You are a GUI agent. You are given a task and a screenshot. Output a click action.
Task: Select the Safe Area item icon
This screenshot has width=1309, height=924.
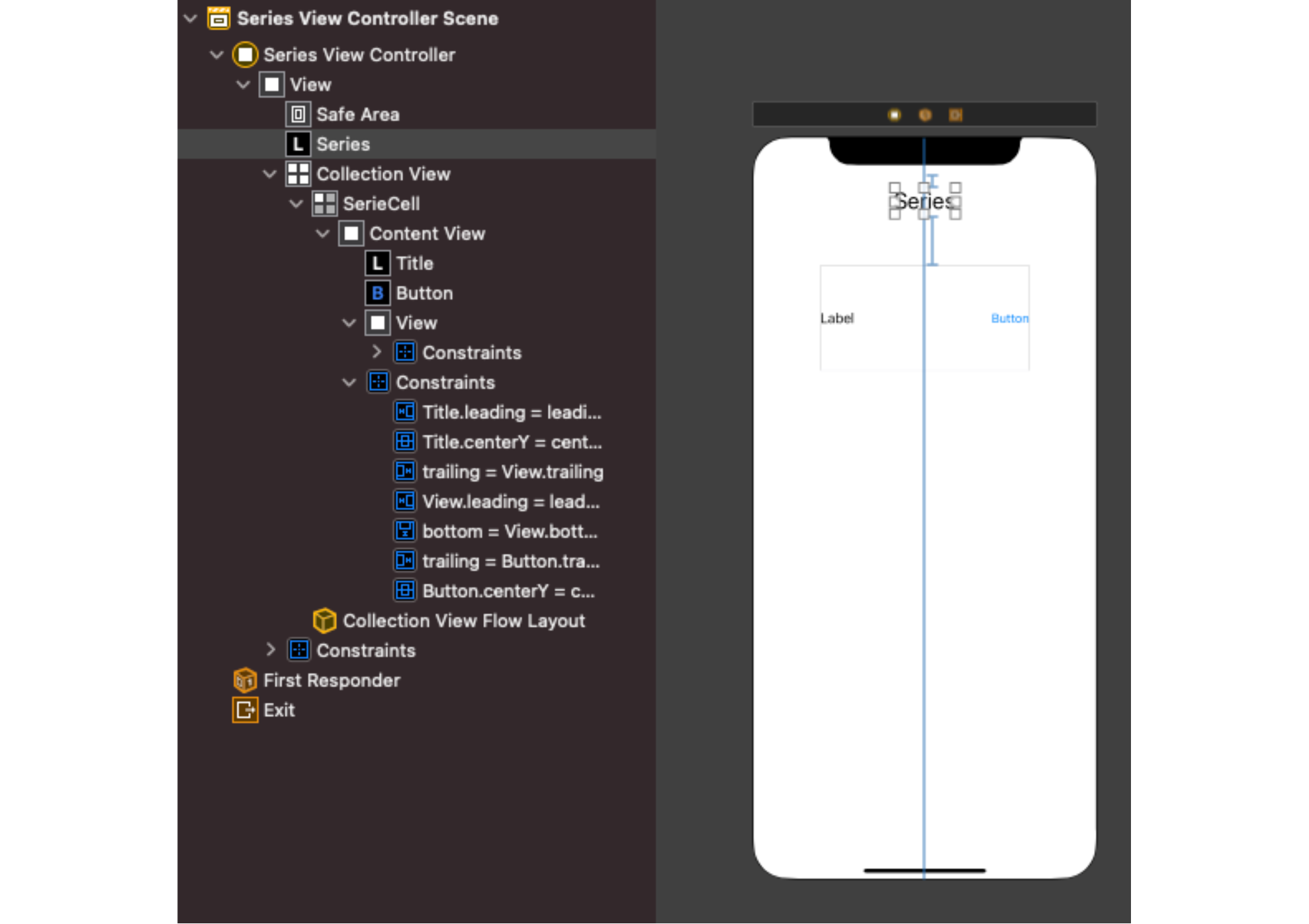tap(298, 115)
